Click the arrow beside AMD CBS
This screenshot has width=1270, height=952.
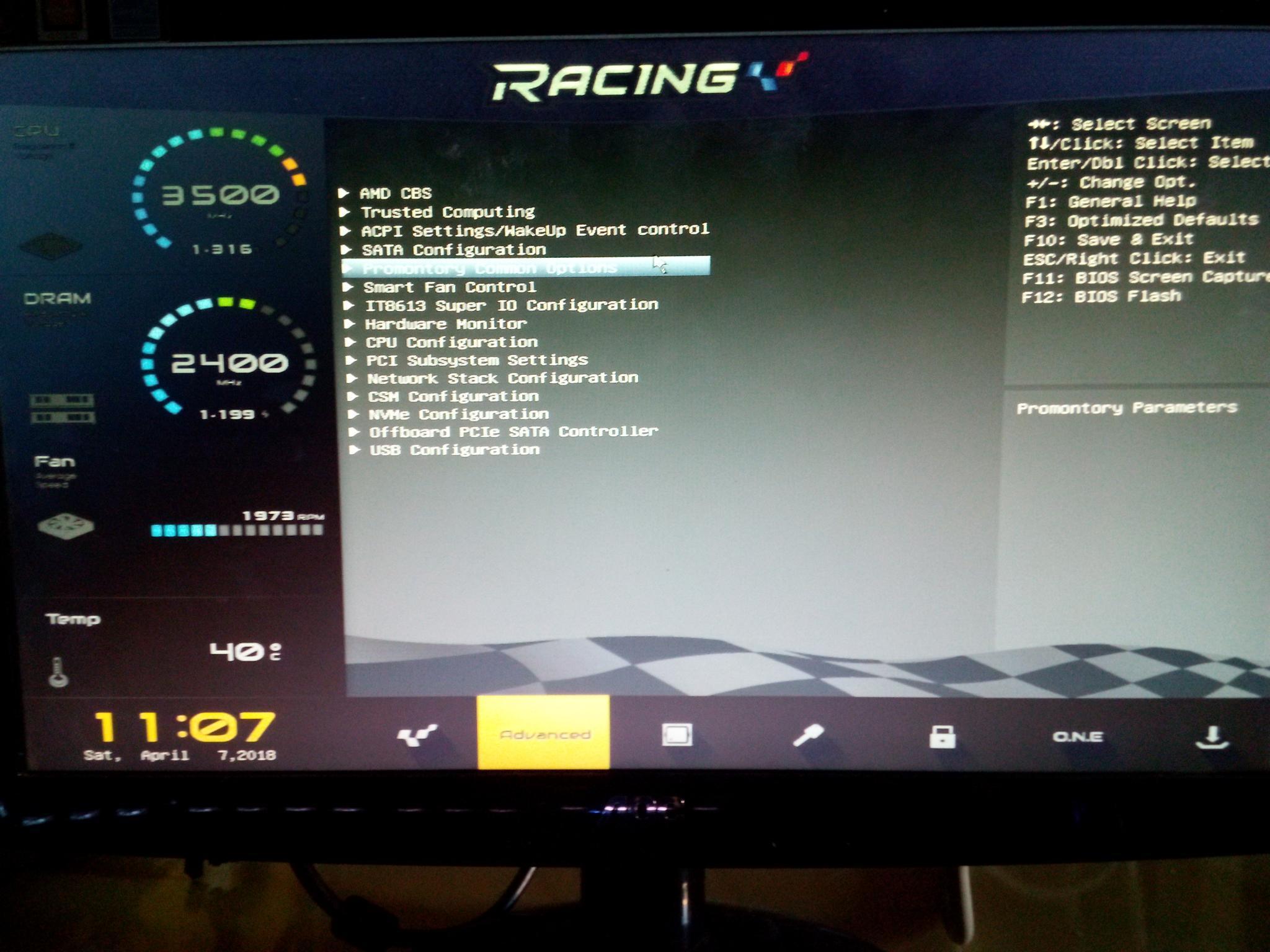pyautogui.click(x=344, y=193)
